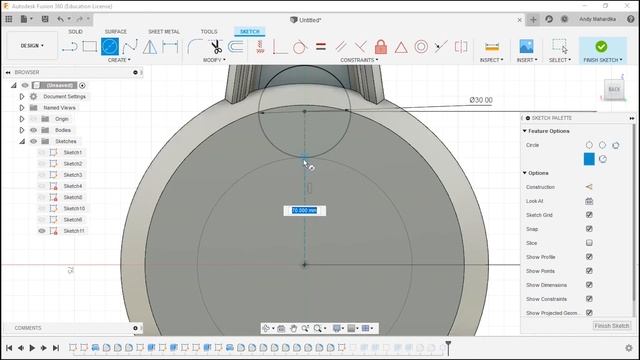Expand Named Views tree node
This screenshot has height=360, width=640.
tap(22, 108)
